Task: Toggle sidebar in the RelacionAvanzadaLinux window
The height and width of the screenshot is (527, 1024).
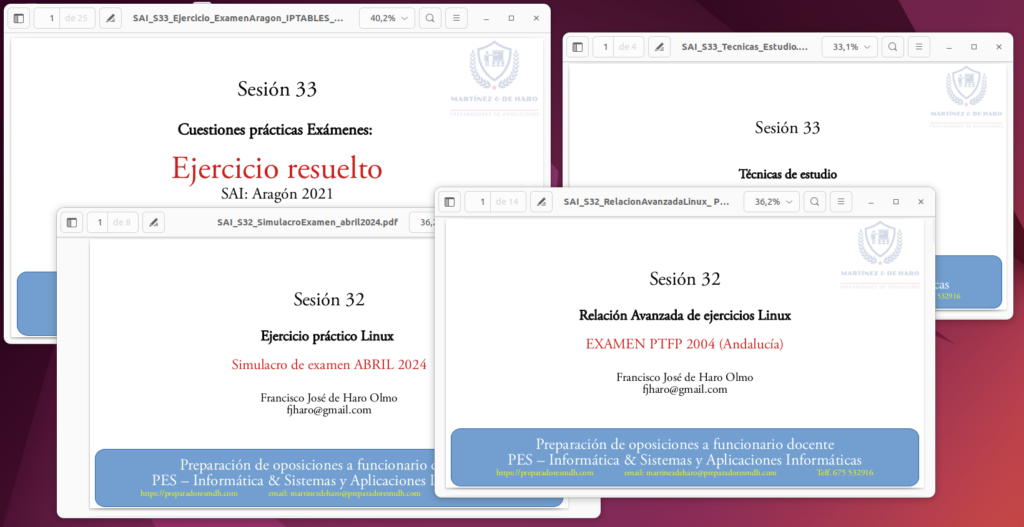Action: tap(449, 202)
